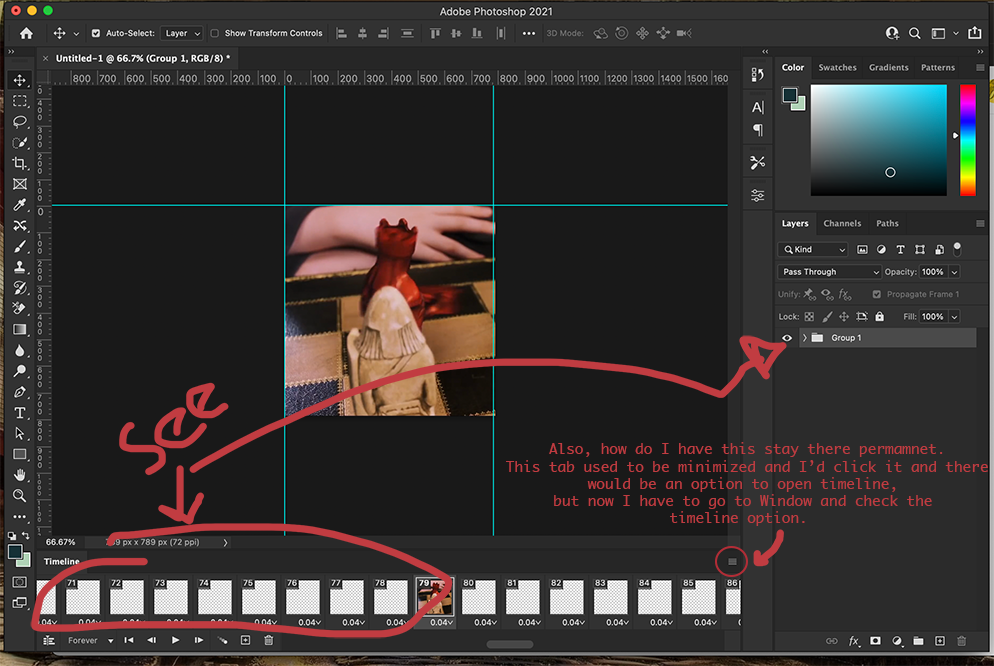The height and width of the screenshot is (666, 994).
Task: Click the Delete selected frames trash button
Action: [267, 639]
